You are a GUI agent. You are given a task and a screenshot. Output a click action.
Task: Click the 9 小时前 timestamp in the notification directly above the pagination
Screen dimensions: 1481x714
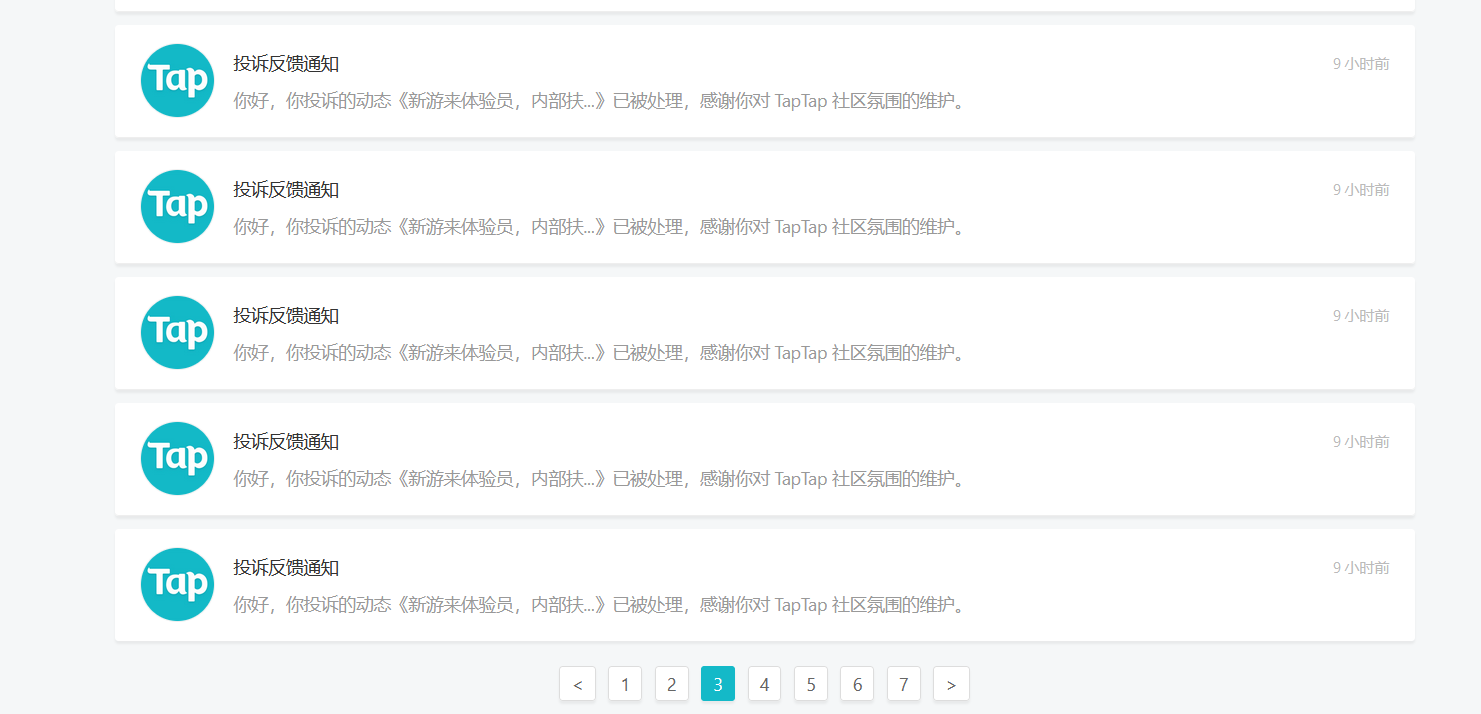pyautogui.click(x=1361, y=568)
